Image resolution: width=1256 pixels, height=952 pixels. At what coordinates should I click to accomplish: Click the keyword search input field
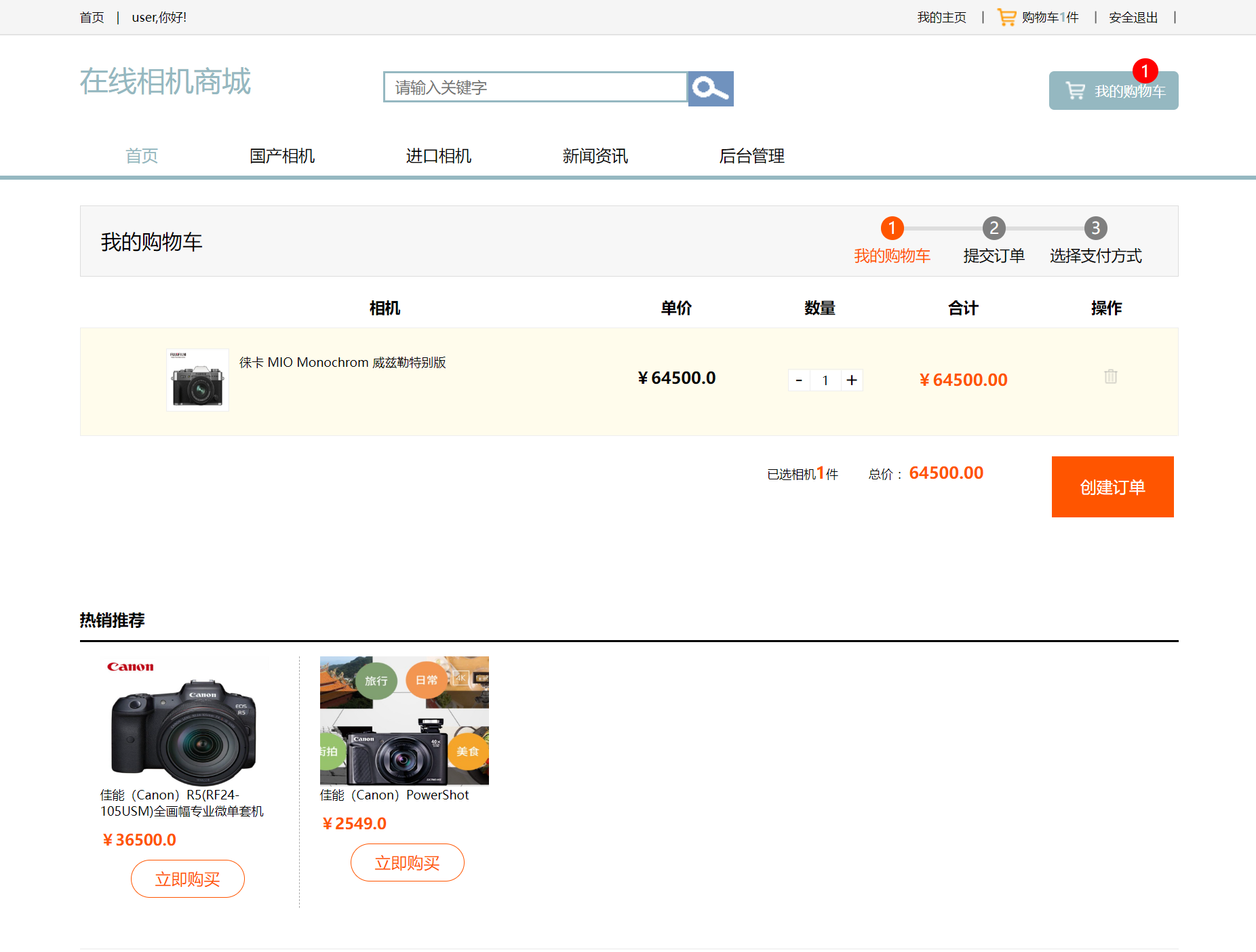[x=534, y=87]
